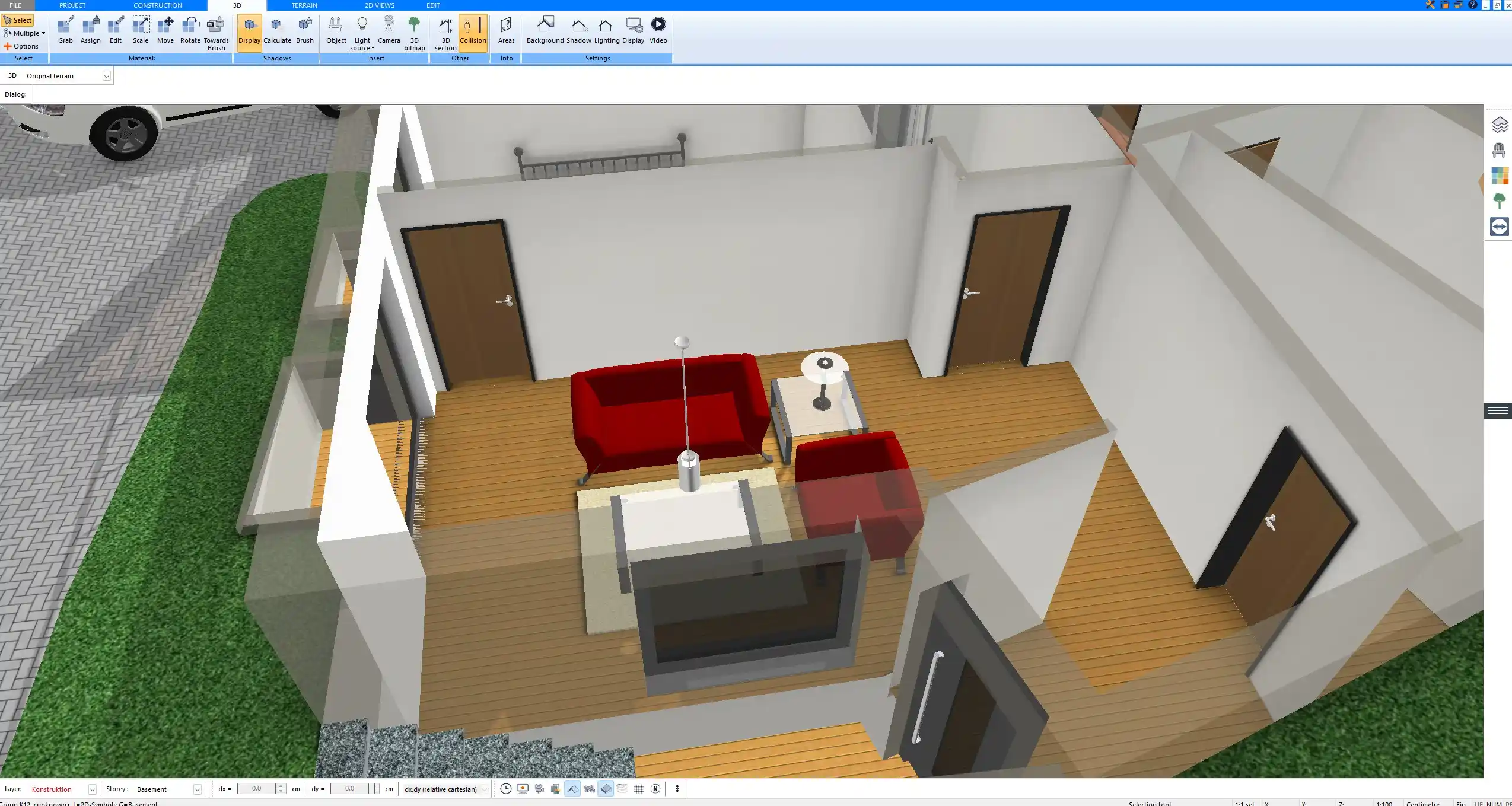Open the TERRAIN ribbon tab
Screen dimensions: 1512x806
(x=304, y=5)
